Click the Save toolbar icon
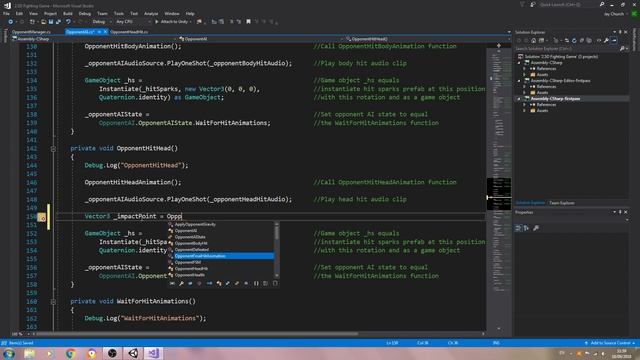This screenshot has width=640, height=360. pos(51,22)
